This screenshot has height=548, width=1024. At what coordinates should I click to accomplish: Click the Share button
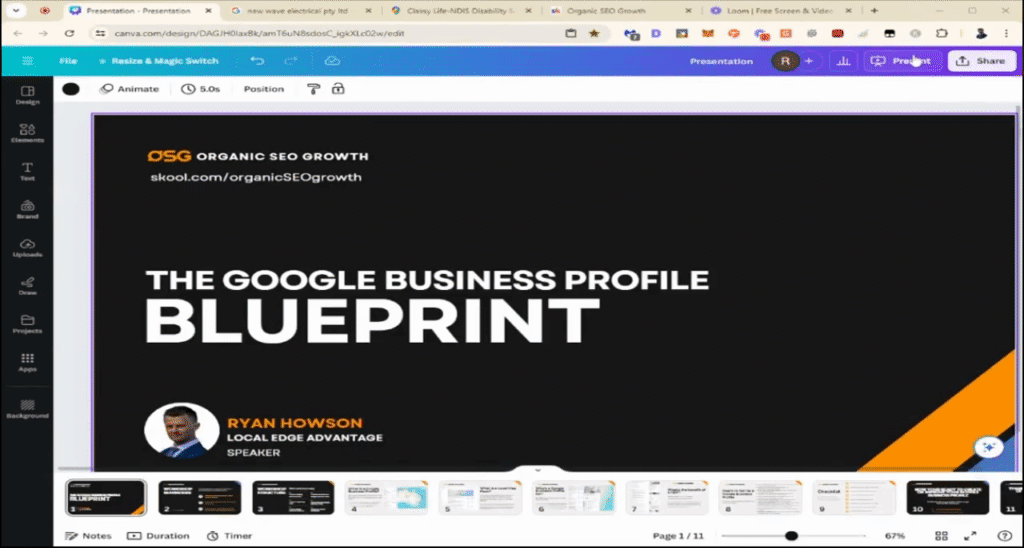[x=981, y=61]
